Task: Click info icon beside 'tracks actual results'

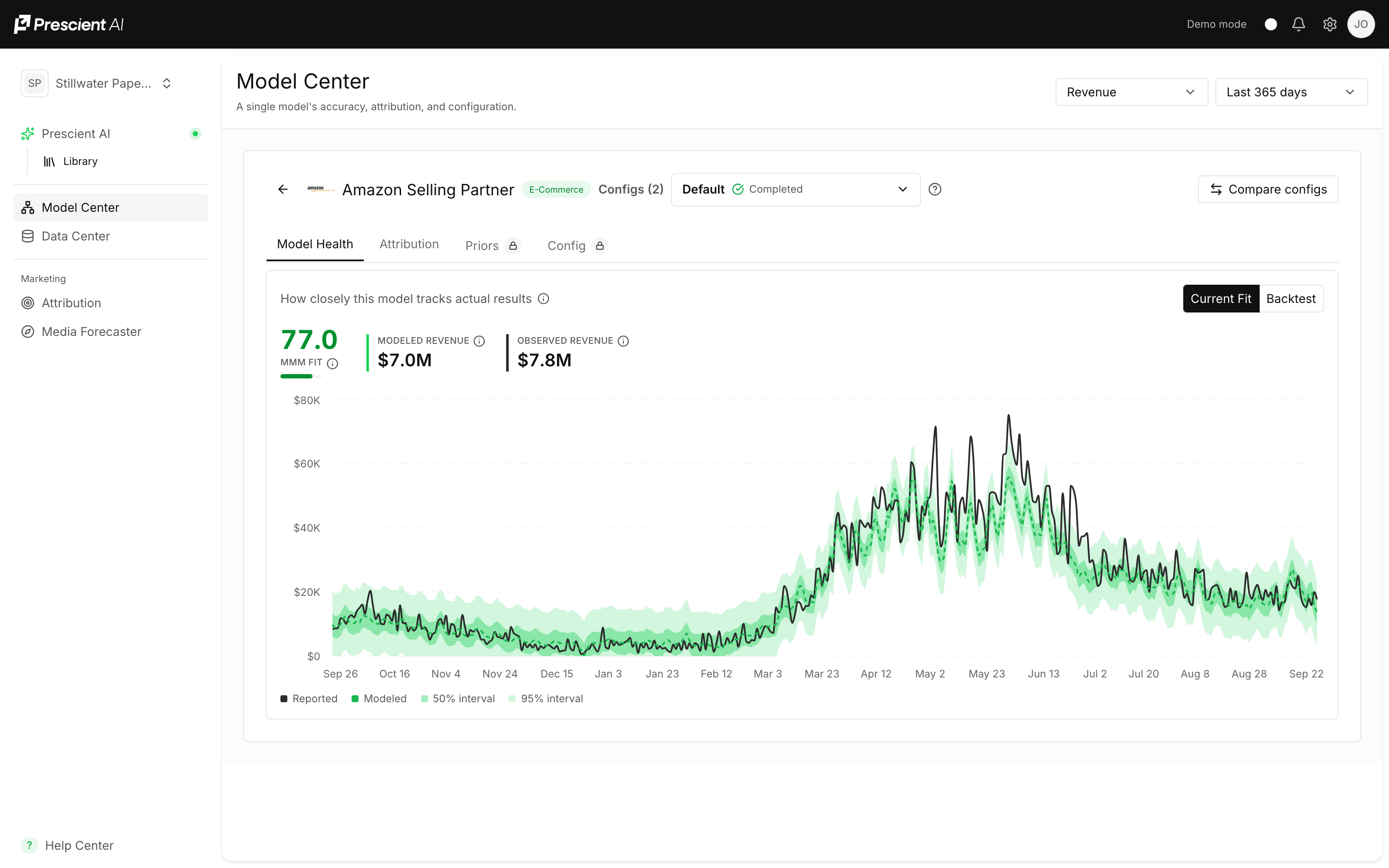Action: (x=543, y=299)
